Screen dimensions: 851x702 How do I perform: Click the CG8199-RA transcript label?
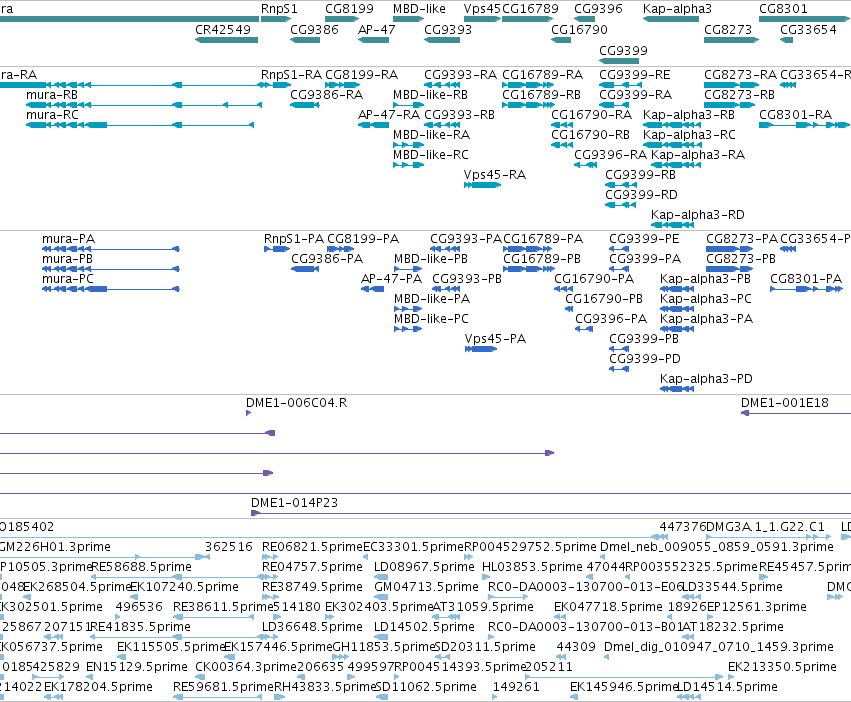pyautogui.click(x=361, y=75)
